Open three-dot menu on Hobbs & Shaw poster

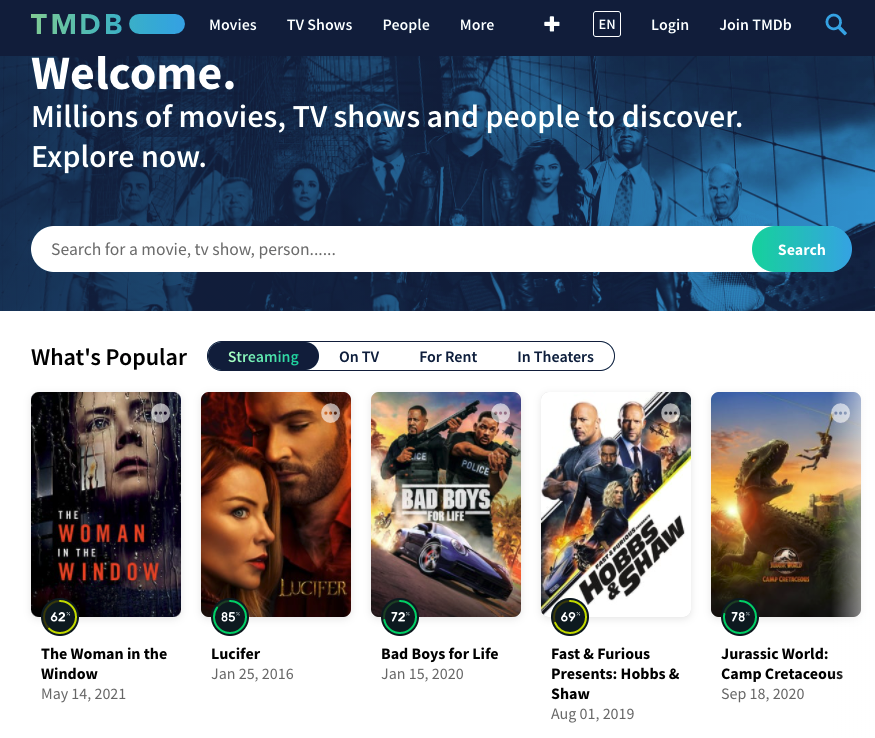[671, 413]
